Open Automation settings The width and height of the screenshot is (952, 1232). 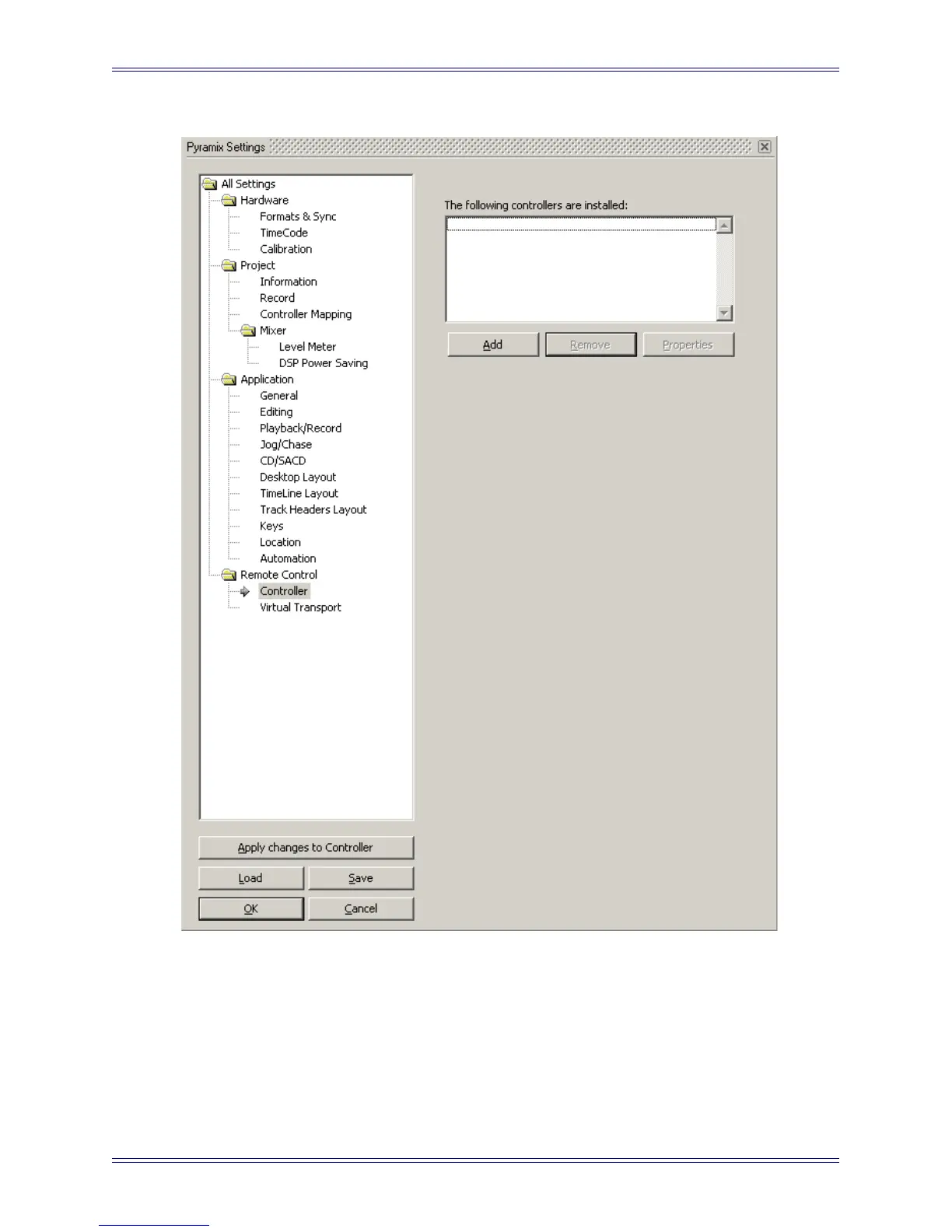pyautogui.click(x=288, y=560)
